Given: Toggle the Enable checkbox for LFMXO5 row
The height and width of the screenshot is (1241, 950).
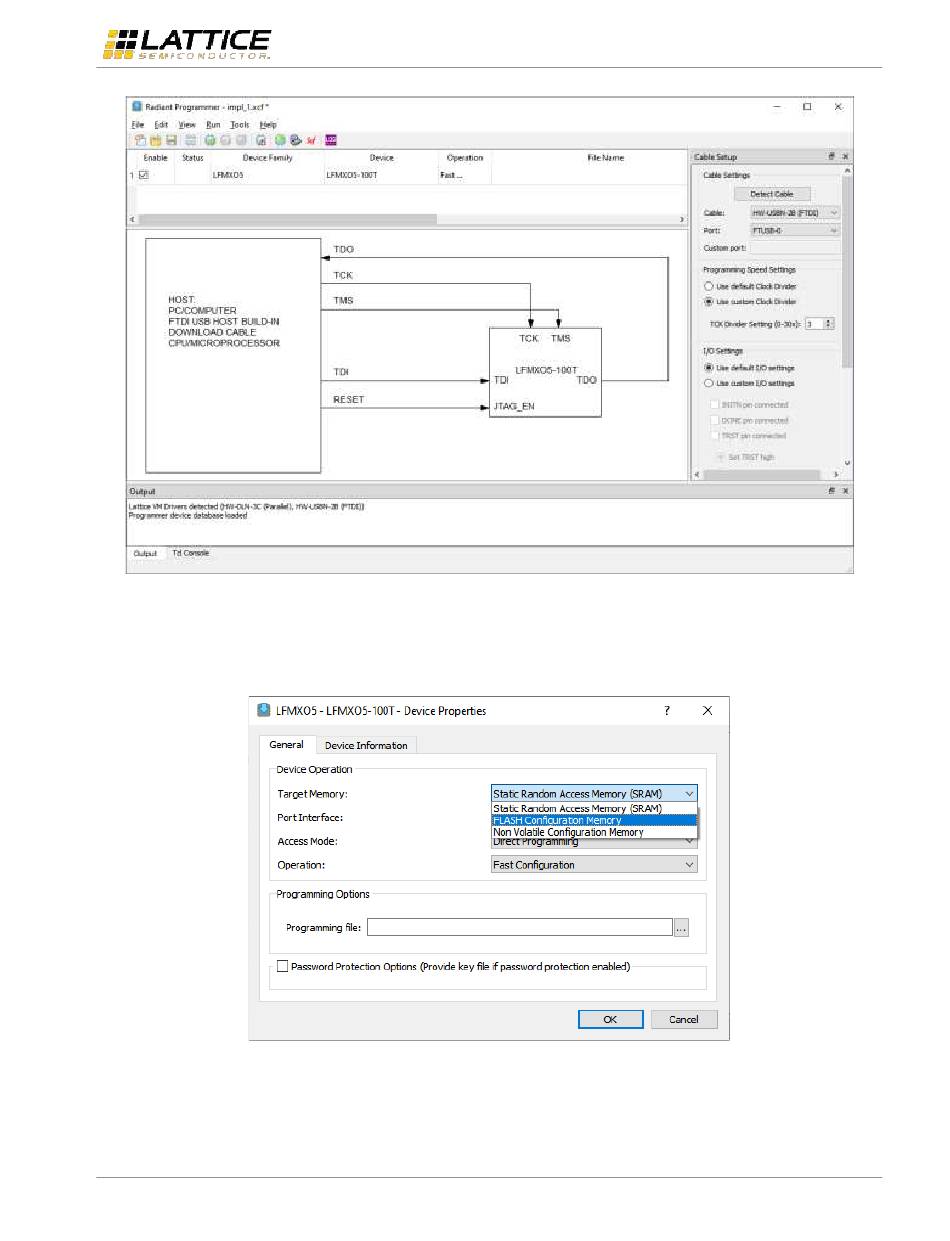Looking at the screenshot, I should click(143, 175).
